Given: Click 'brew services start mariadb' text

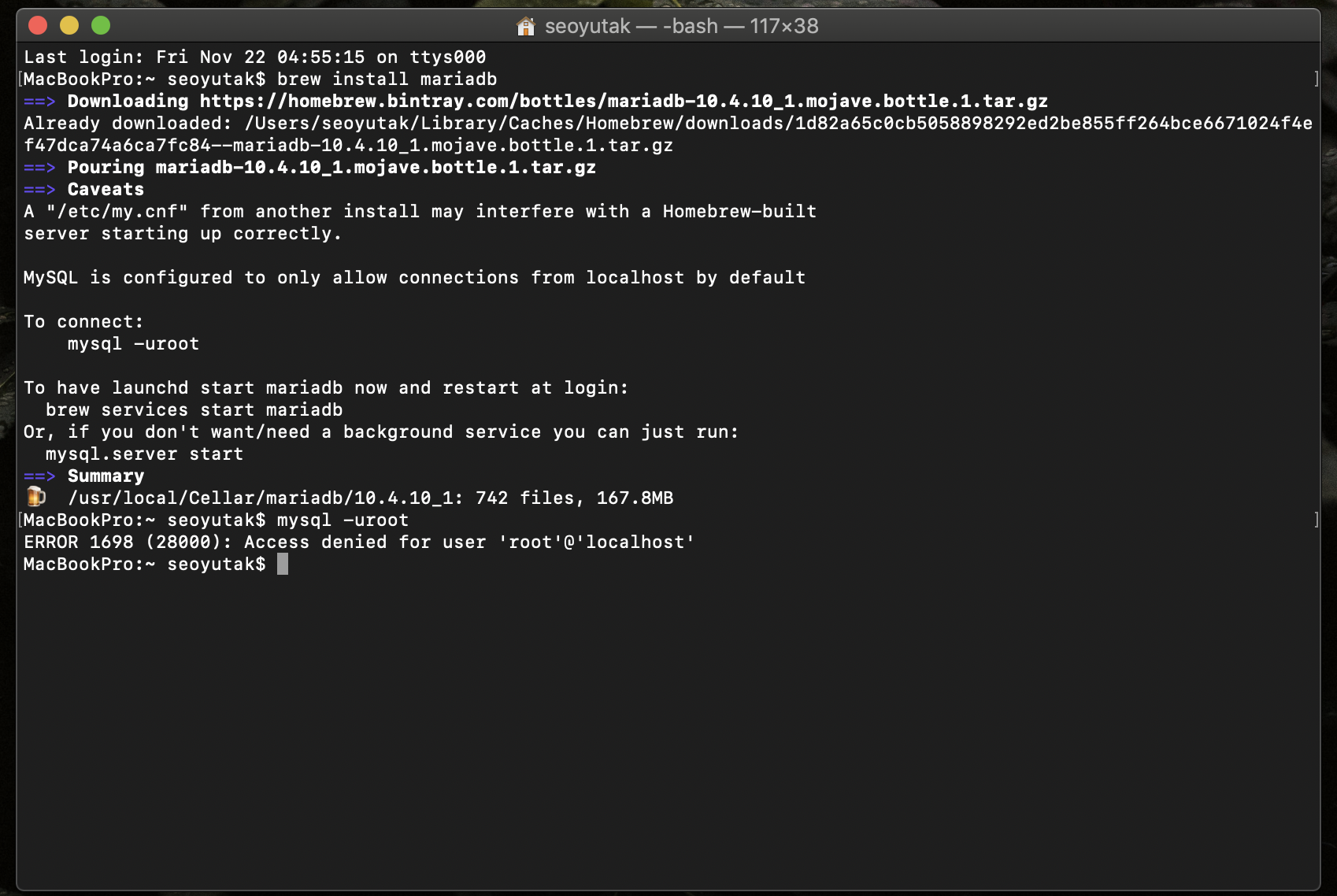Looking at the screenshot, I should [194, 410].
